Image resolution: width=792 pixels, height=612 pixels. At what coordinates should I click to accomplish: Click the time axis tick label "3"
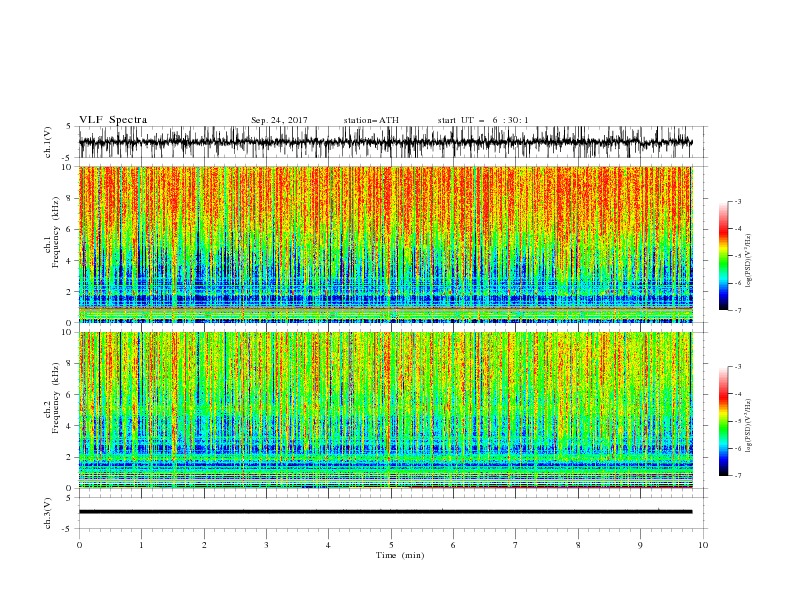coord(266,545)
